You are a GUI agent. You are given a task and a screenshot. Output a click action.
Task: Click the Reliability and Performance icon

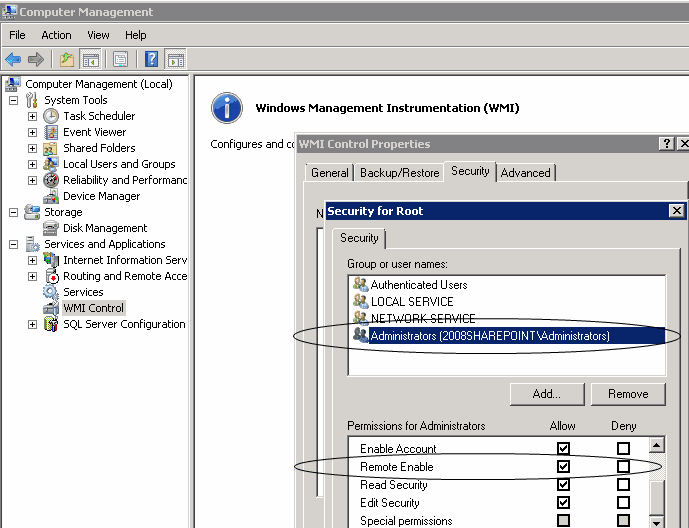click(51, 180)
